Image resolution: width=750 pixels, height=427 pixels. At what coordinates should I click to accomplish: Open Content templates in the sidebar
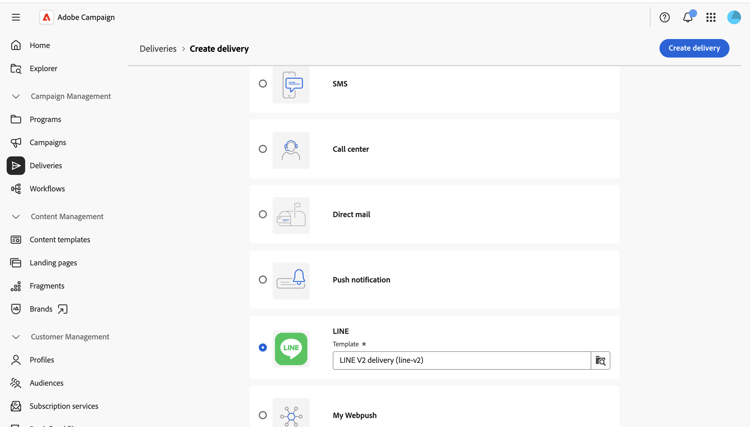tap(60, 240)
